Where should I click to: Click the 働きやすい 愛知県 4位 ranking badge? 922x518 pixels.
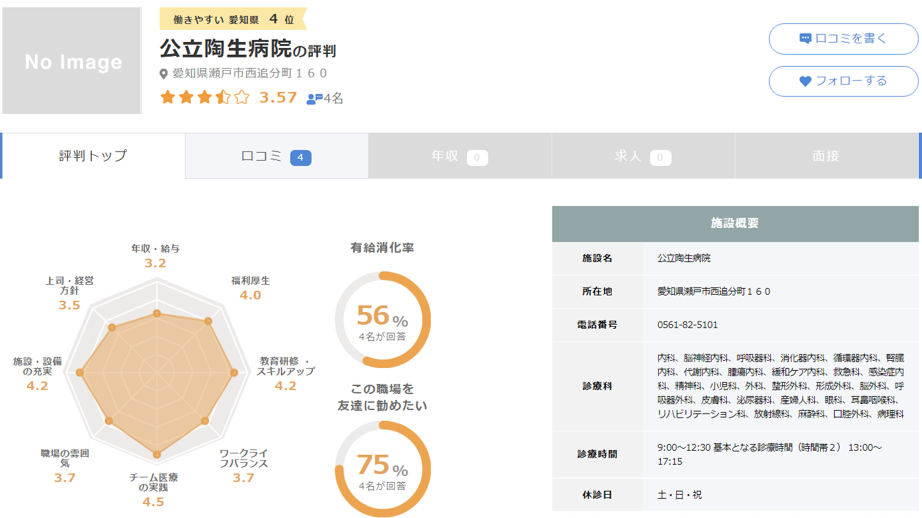click(x=233, y=19)
